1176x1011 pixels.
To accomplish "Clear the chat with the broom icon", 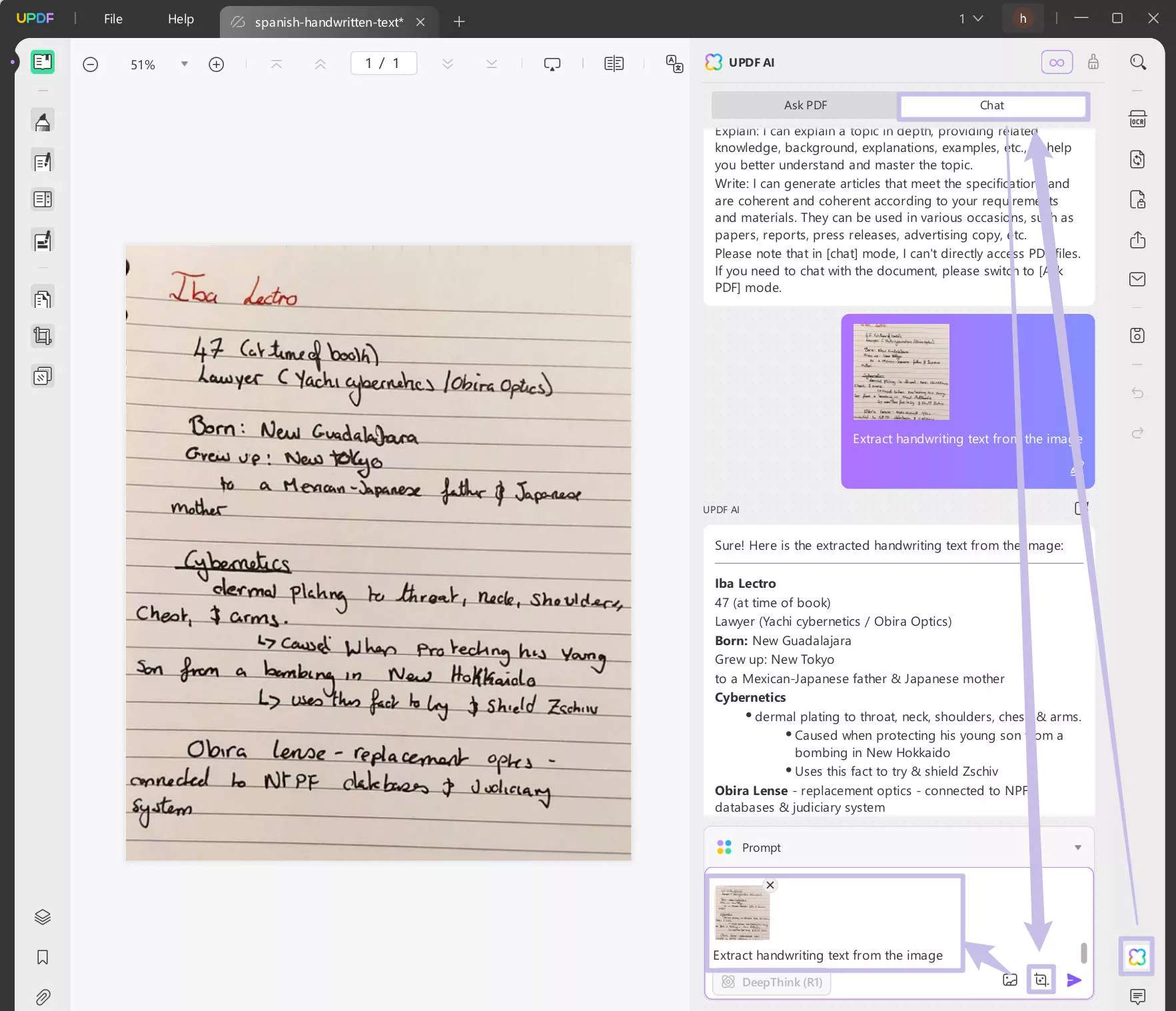I will pyautogui.click(x=1093, y=62).
